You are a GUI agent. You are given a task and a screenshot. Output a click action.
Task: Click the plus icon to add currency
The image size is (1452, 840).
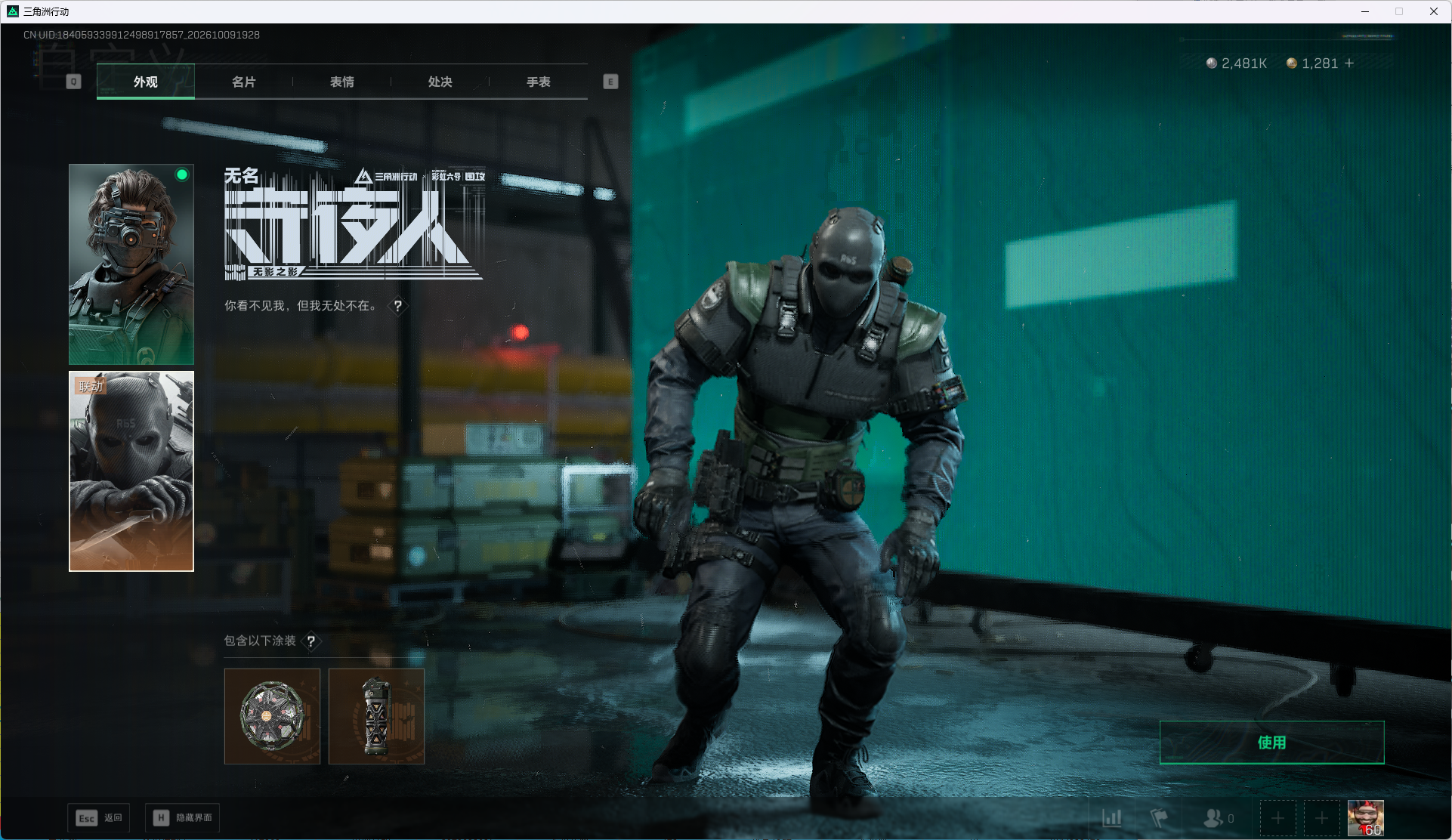(x=1349, y=63)
